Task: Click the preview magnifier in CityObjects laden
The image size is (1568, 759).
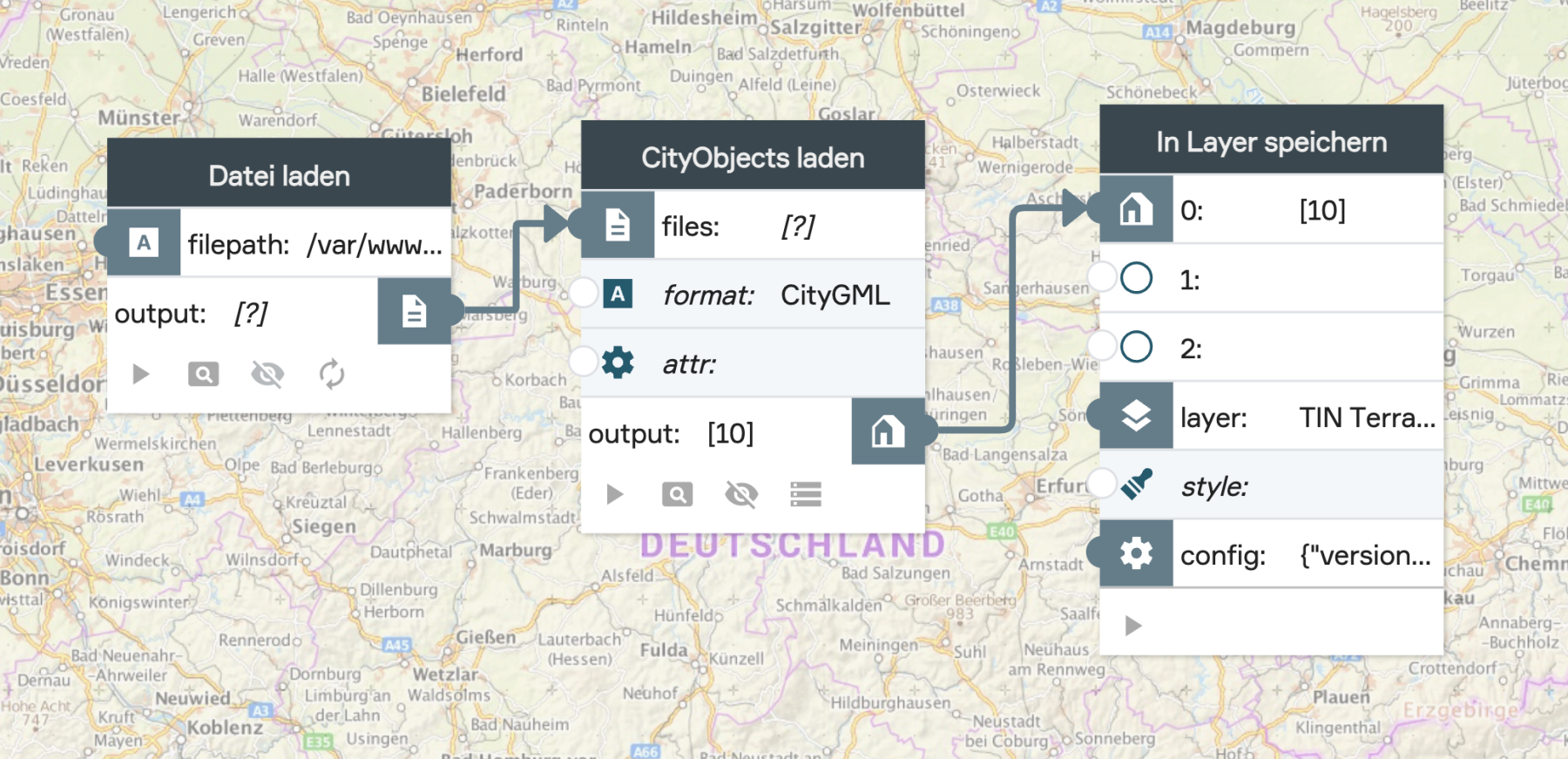Action: [x=677, y=495]
